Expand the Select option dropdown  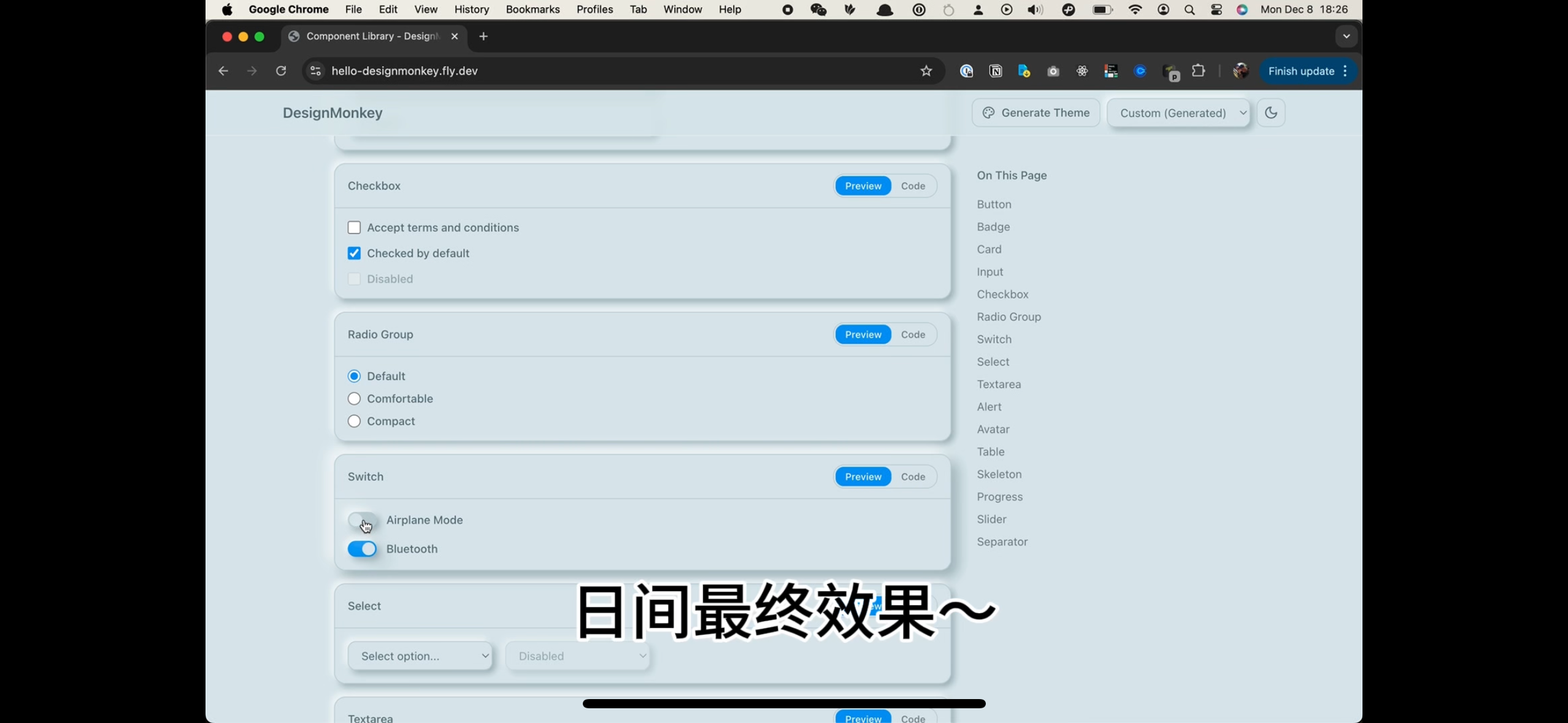point(420,656)
